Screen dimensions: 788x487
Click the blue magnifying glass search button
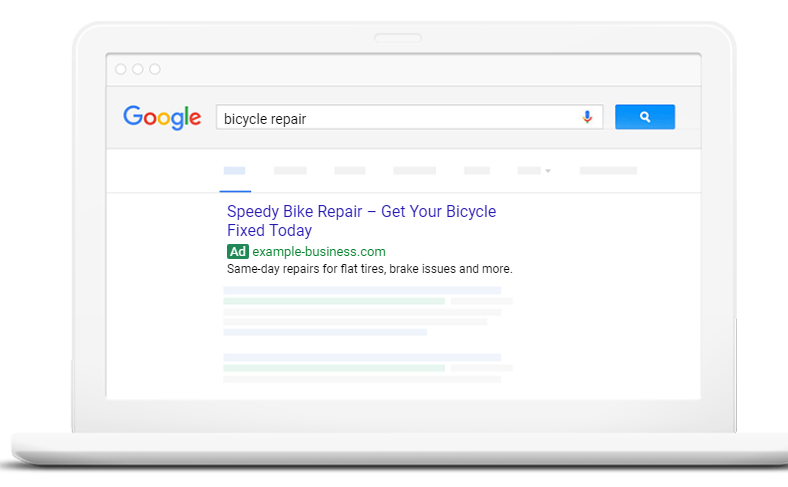[645, 117]
